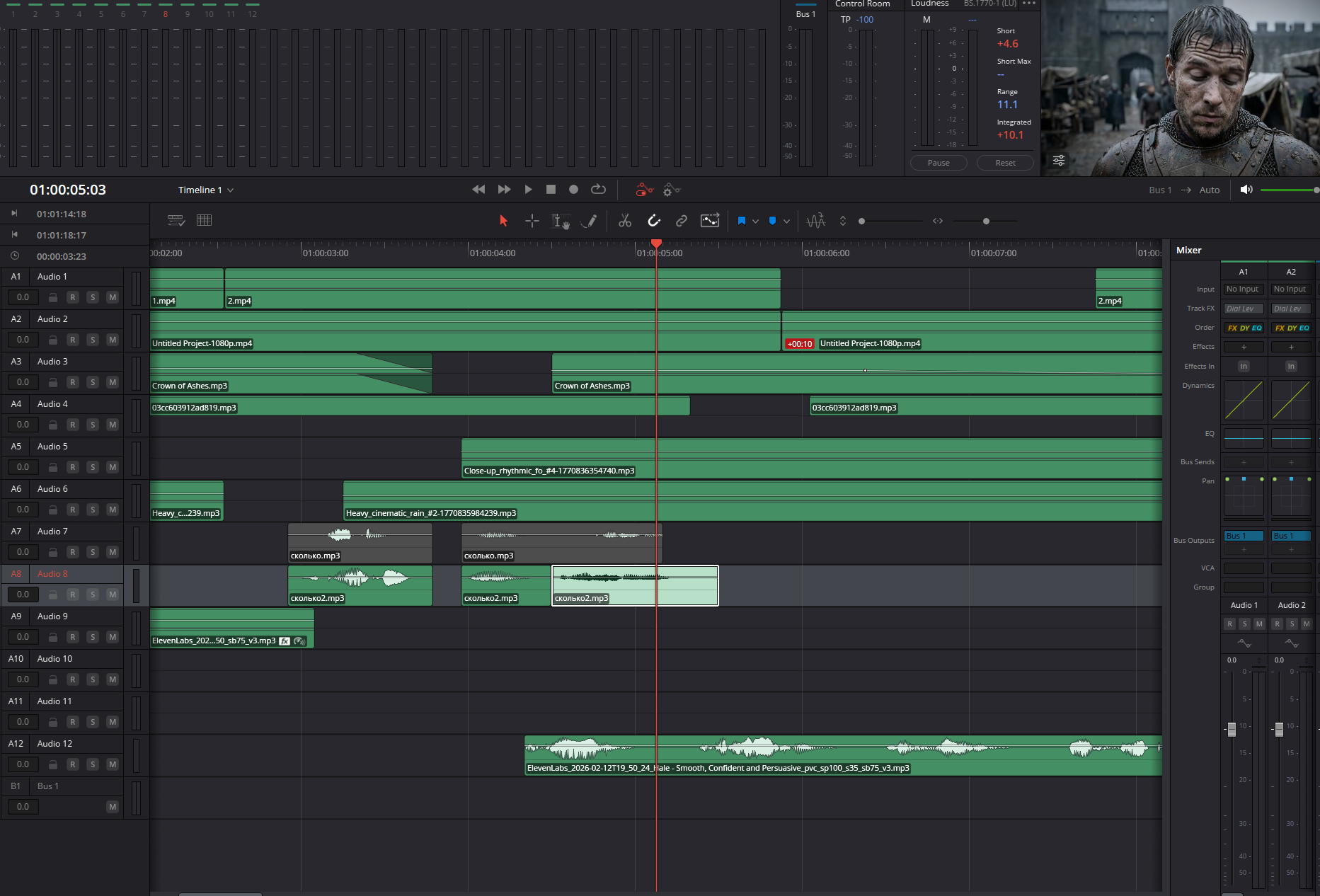Reset the loudness meter

click(x=1004, y=163)
